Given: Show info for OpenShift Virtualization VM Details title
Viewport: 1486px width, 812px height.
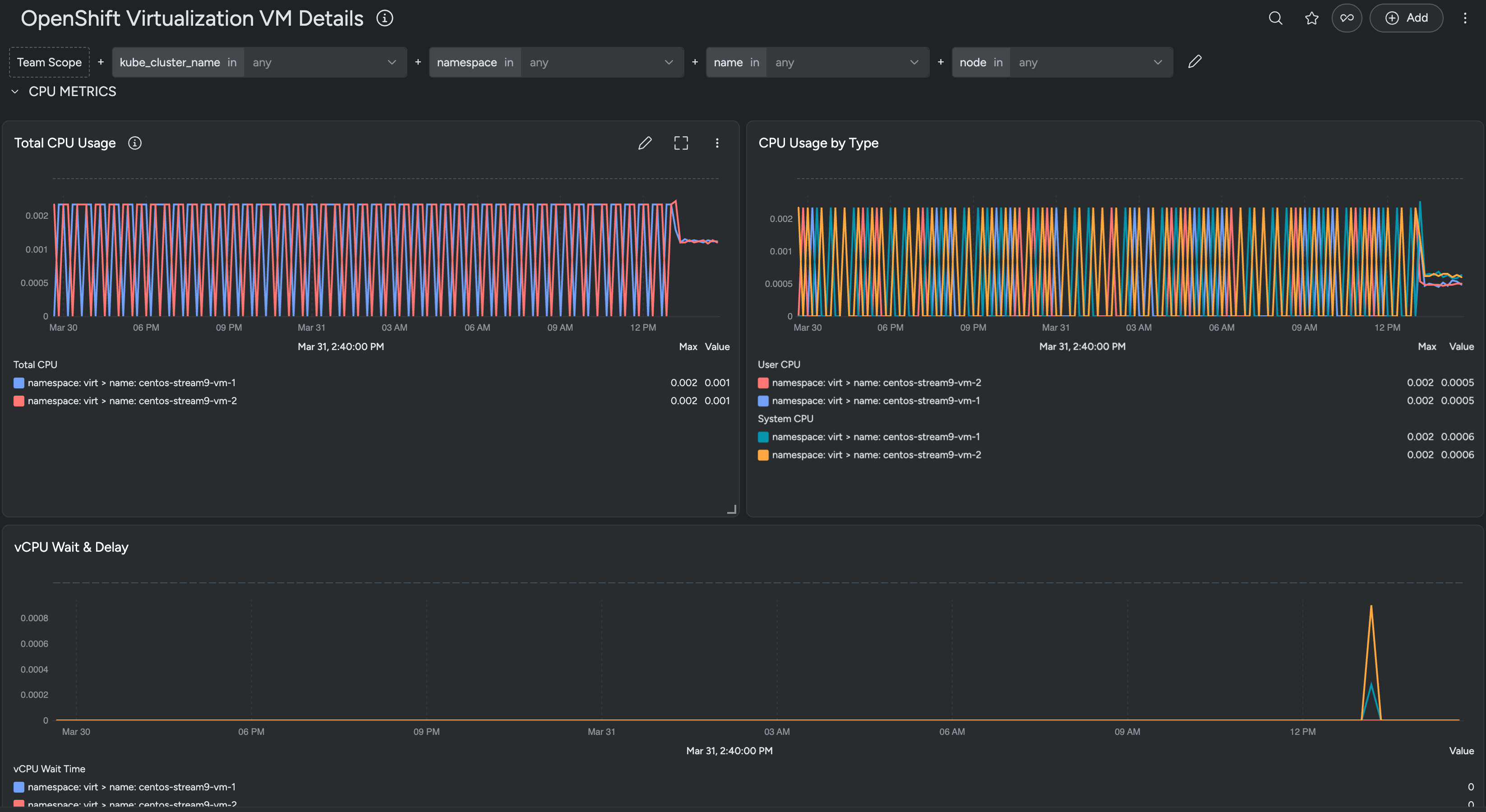Looking at the screenshot, I should point(385,18).
